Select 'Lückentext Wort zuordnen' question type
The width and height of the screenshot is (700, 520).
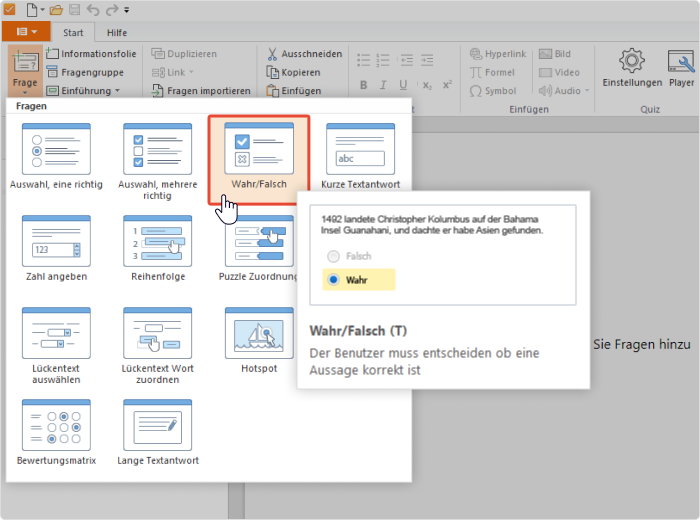pyautogui.click(x=158, y=345)
